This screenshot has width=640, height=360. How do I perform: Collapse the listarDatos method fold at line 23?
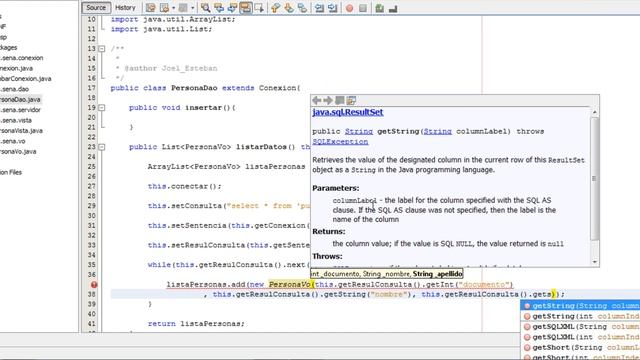point(102,147)
